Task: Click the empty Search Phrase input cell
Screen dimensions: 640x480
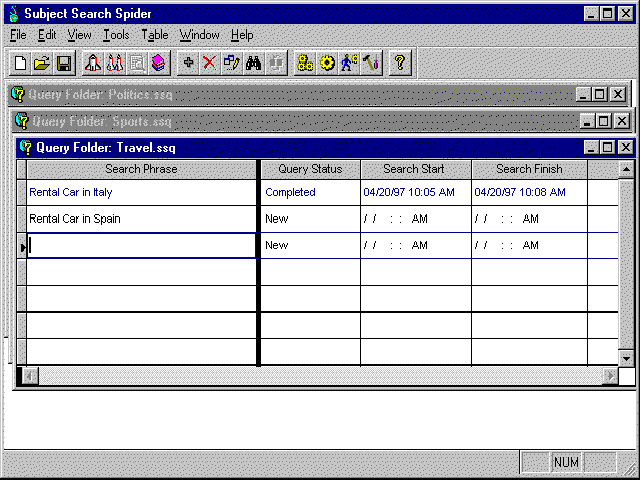Action: click(141, 245)
